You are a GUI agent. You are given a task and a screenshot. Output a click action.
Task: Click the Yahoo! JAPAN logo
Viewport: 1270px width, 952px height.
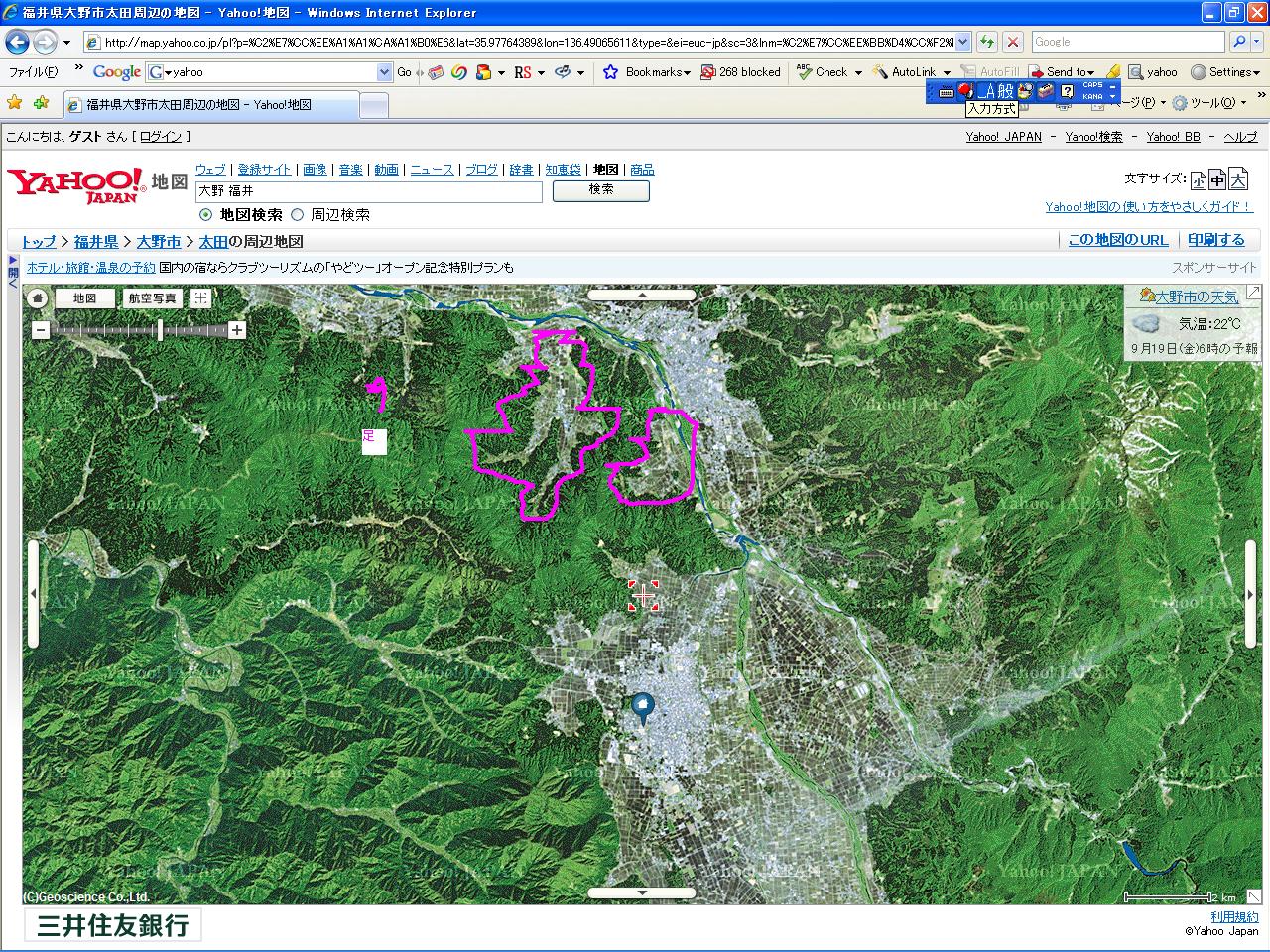tap(77, 184)
